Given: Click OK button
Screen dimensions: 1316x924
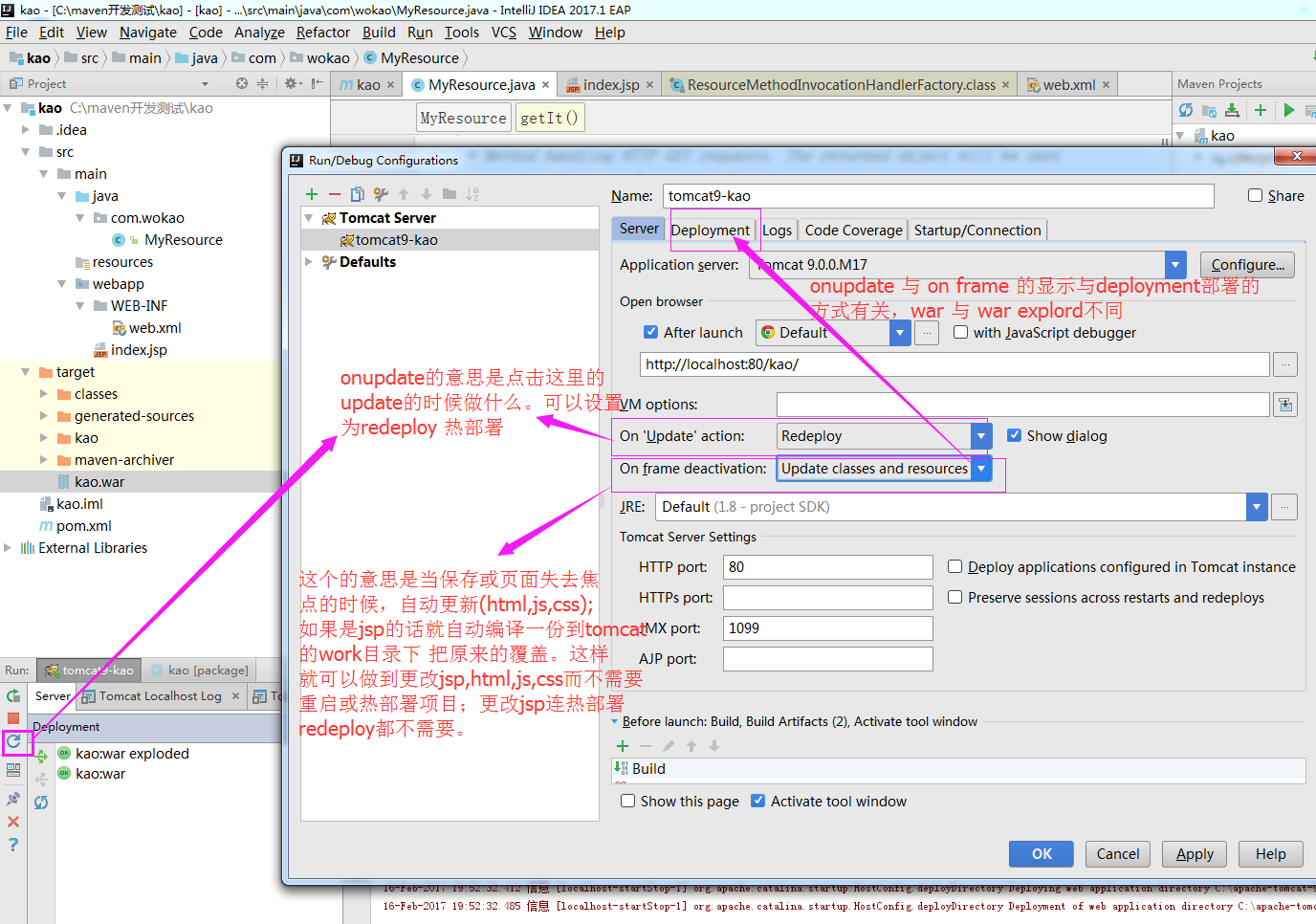Looking at the screenshot, I should 1042,854.
